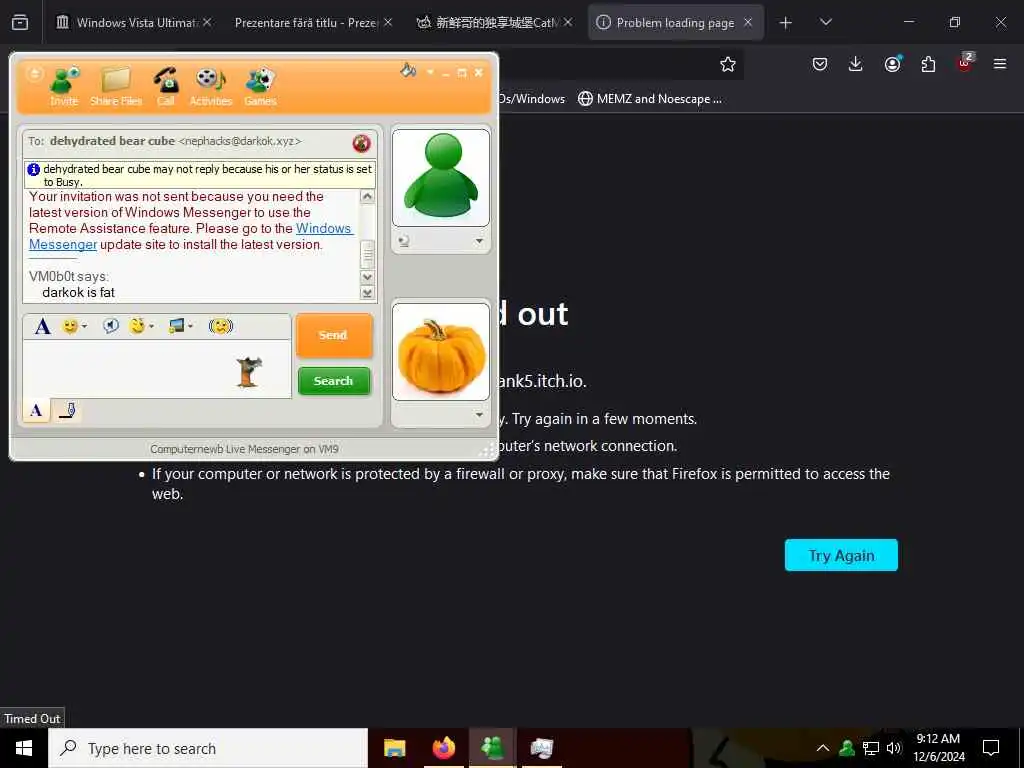Click the webcam icon under contact picture
This screenshot has height=768, width=1024.
click(404, 241)
